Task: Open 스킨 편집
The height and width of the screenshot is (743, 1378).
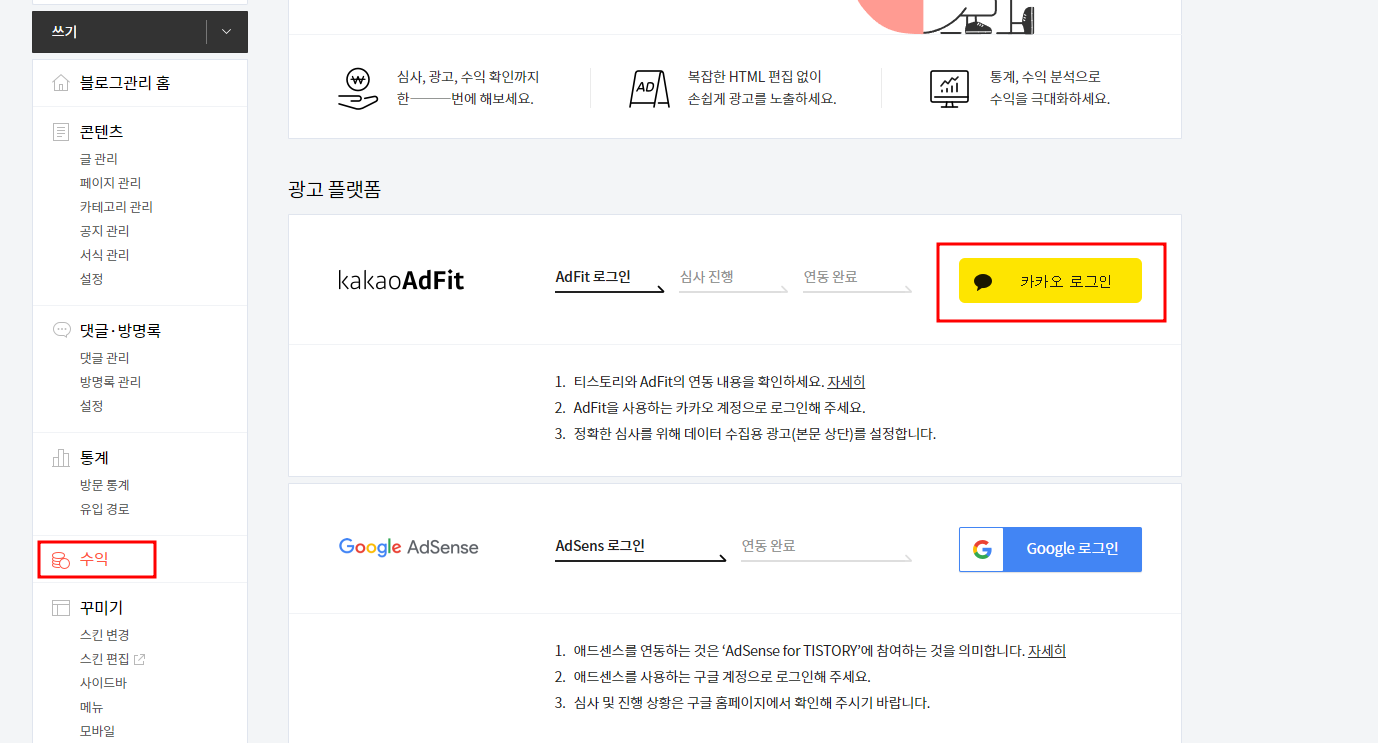Action: (x=105, y=659)
